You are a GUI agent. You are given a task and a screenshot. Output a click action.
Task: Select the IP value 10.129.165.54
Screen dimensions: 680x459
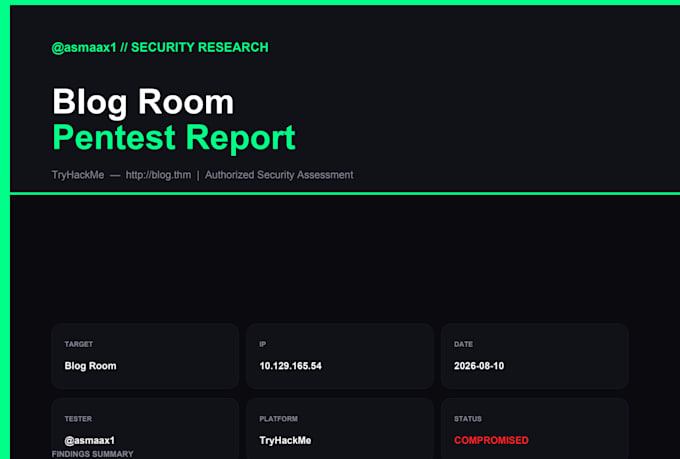click(291, 366)
